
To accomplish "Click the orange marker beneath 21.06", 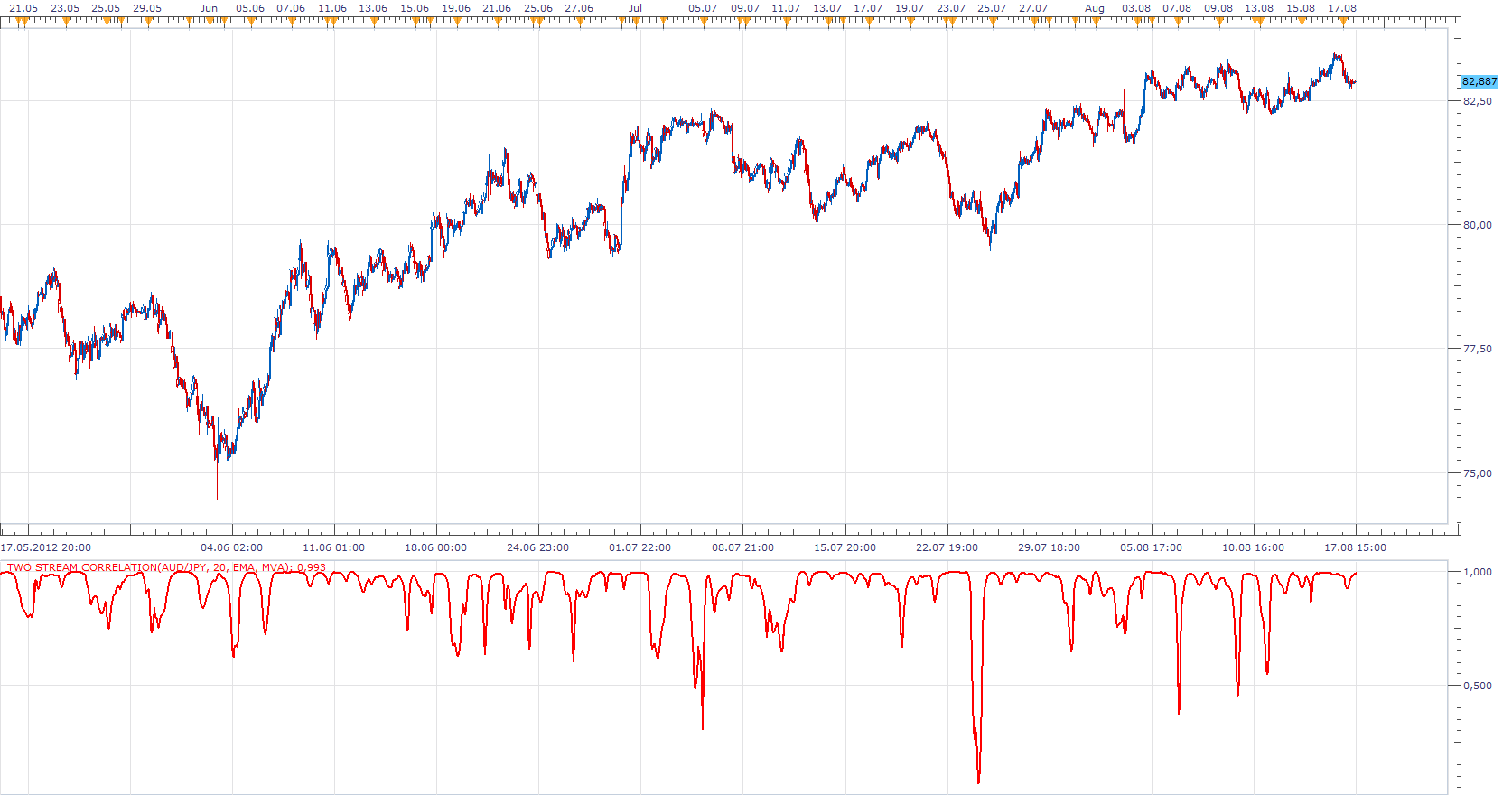I will (498, 22).
